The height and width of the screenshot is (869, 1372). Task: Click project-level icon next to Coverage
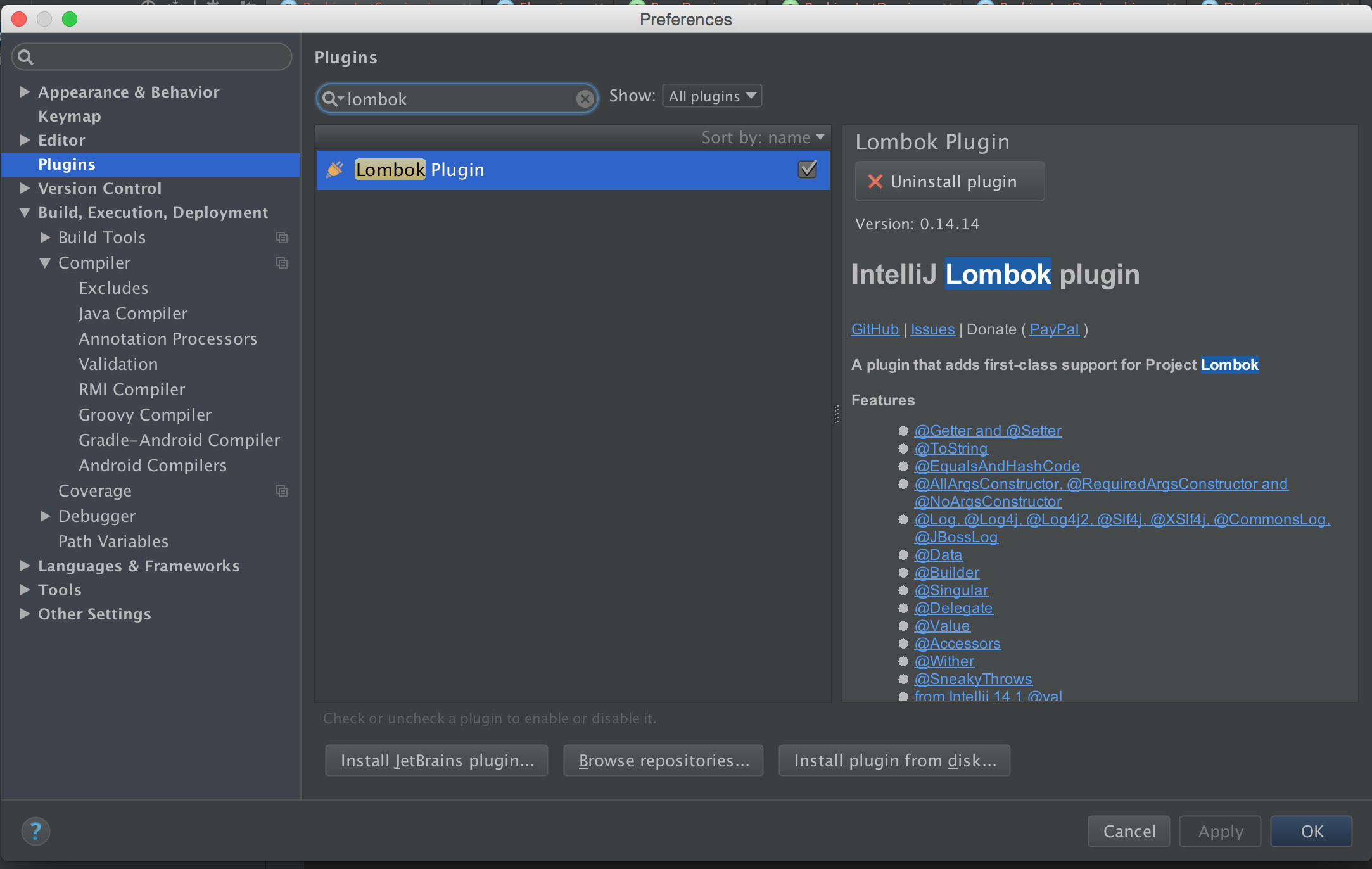(282, 491)
